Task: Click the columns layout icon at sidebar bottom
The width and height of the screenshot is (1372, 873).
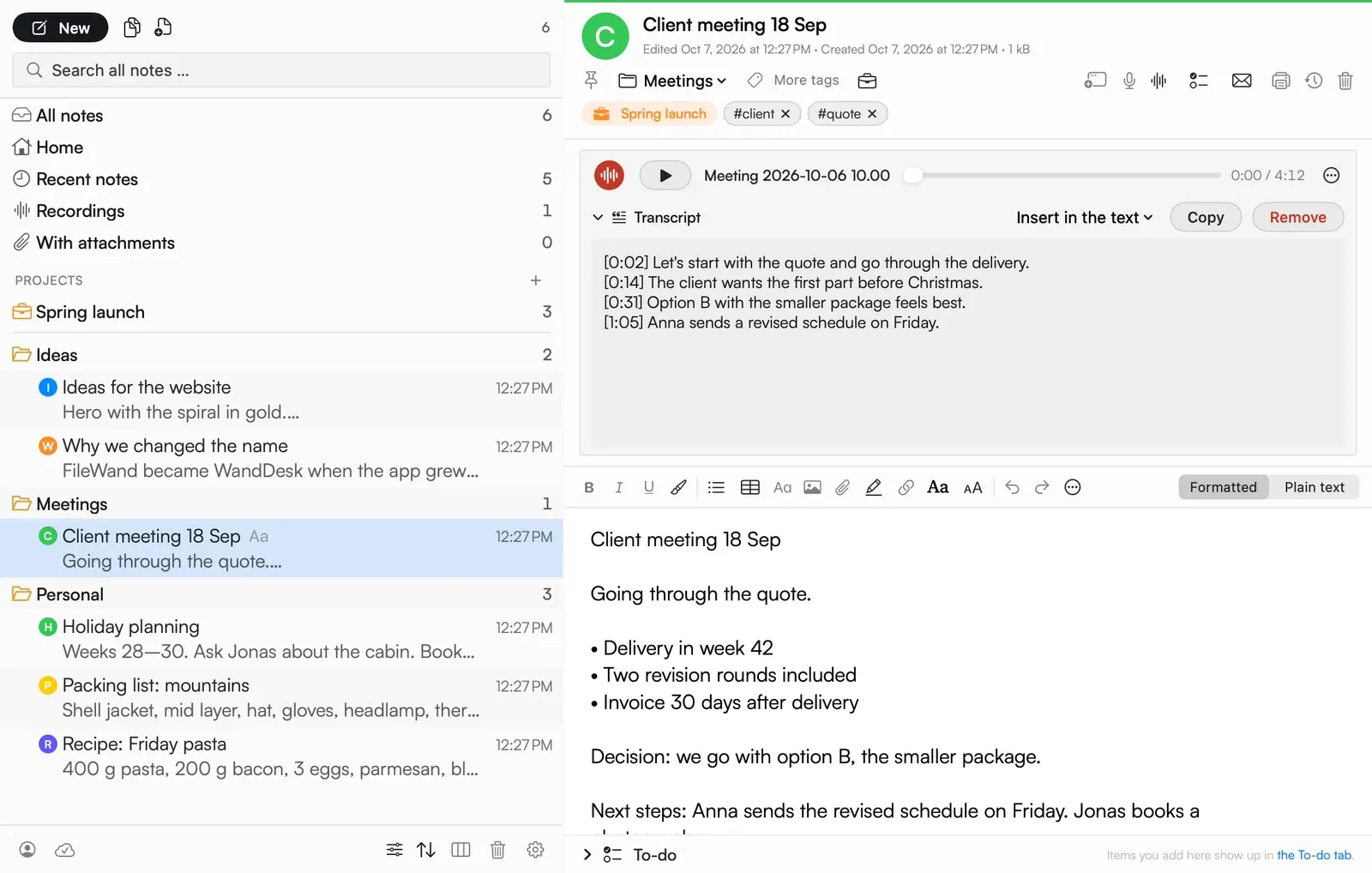Action: (461, 850)
